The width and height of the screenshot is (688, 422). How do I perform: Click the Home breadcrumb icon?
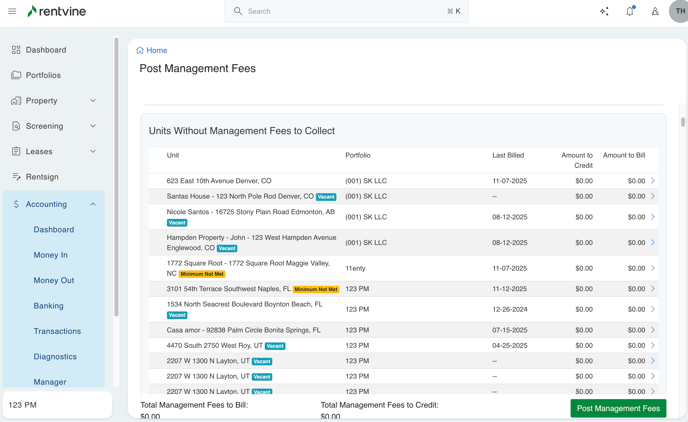click(140, 50)
